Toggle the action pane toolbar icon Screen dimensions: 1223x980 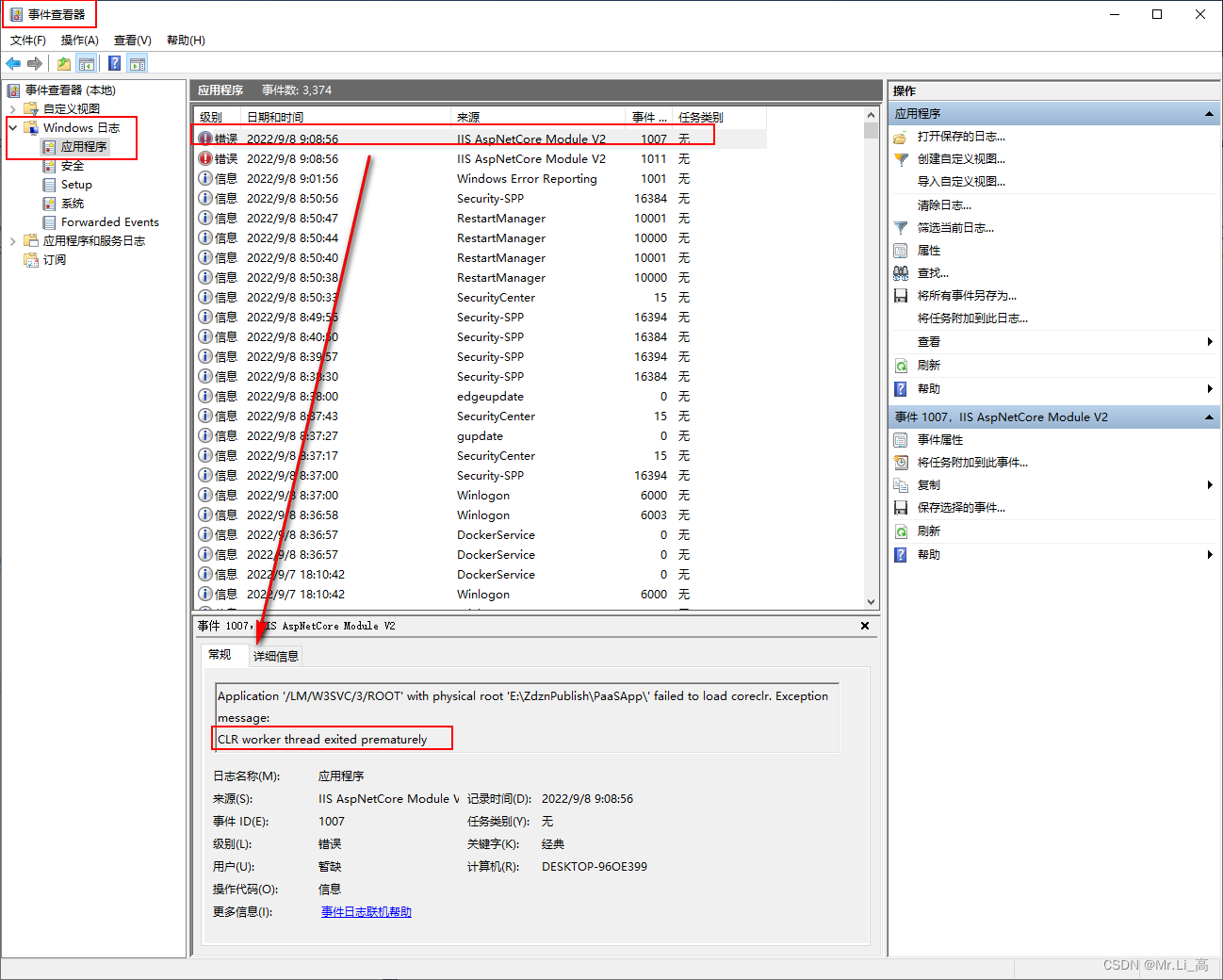138,63
